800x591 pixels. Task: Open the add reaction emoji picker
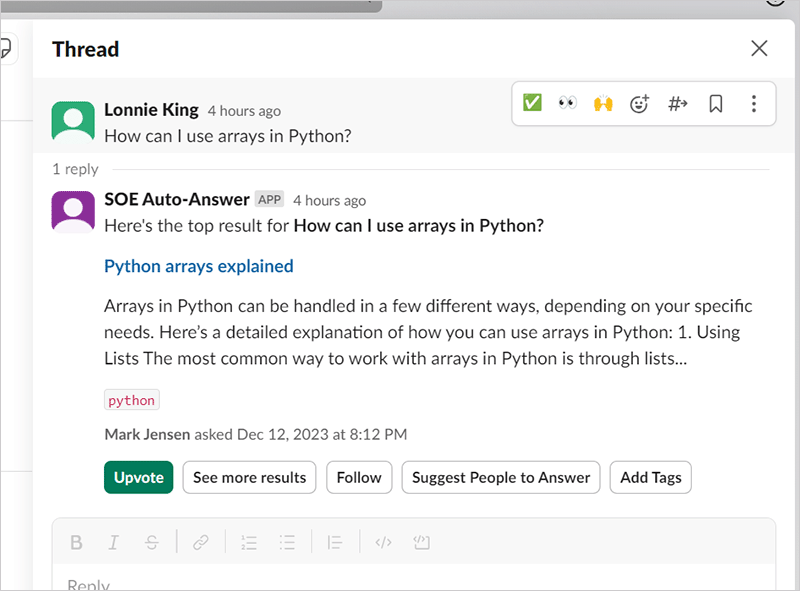tap(640, 103)
